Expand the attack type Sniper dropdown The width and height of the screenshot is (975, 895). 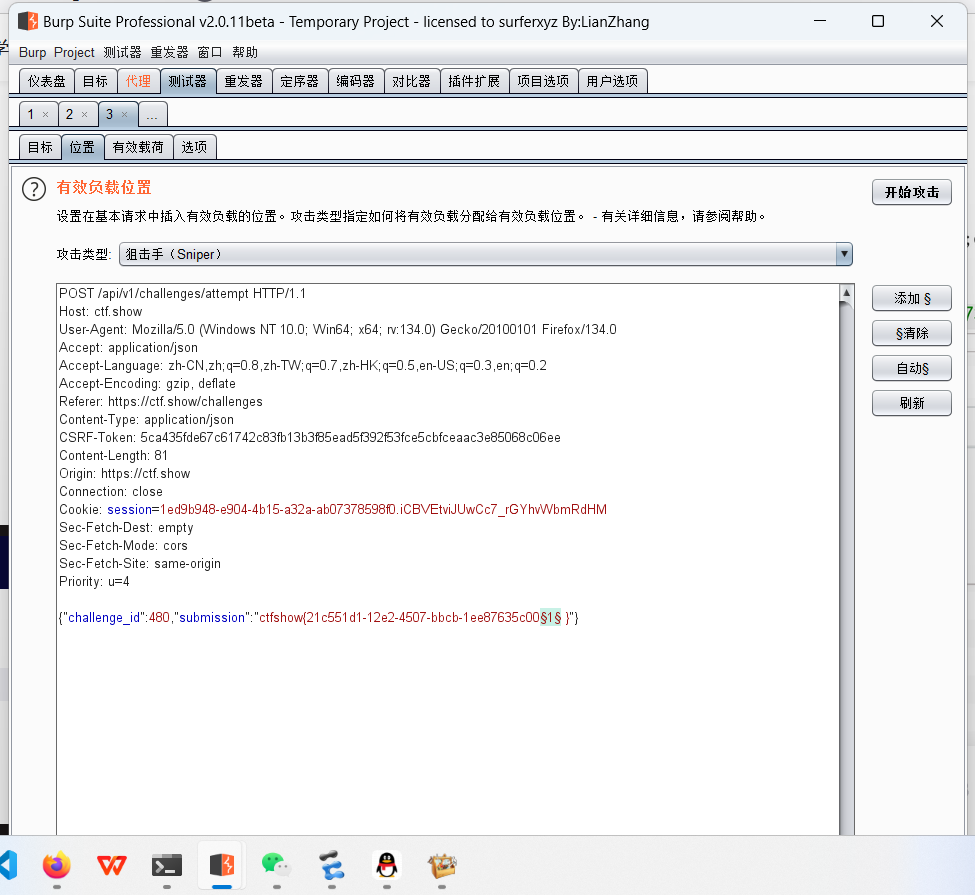[844, 254]
